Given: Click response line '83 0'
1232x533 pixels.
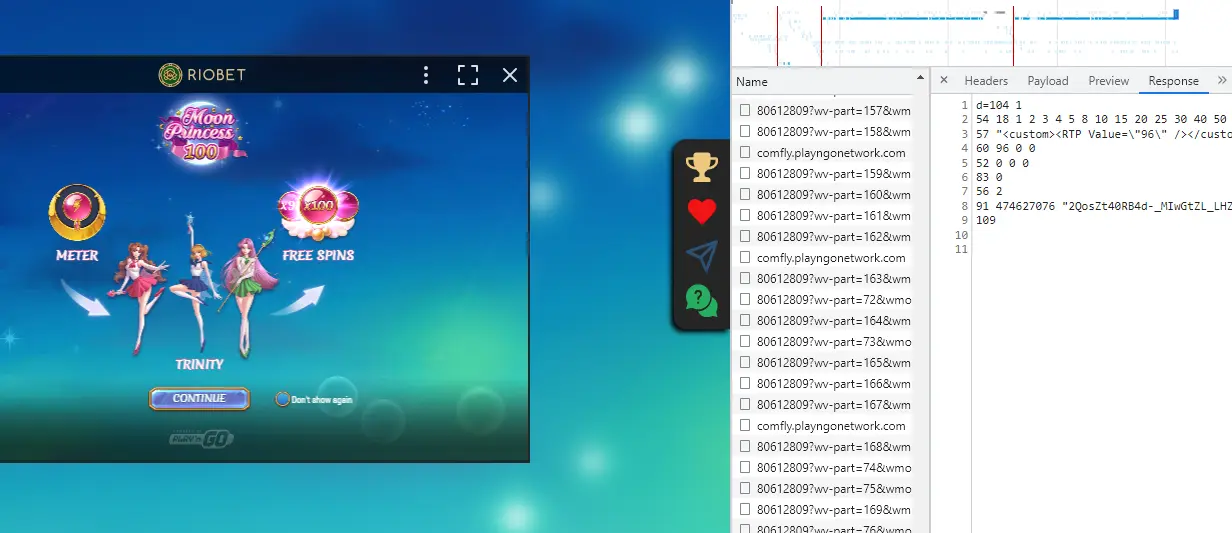Looking at the screenshot, I should [x=989, y=177].
